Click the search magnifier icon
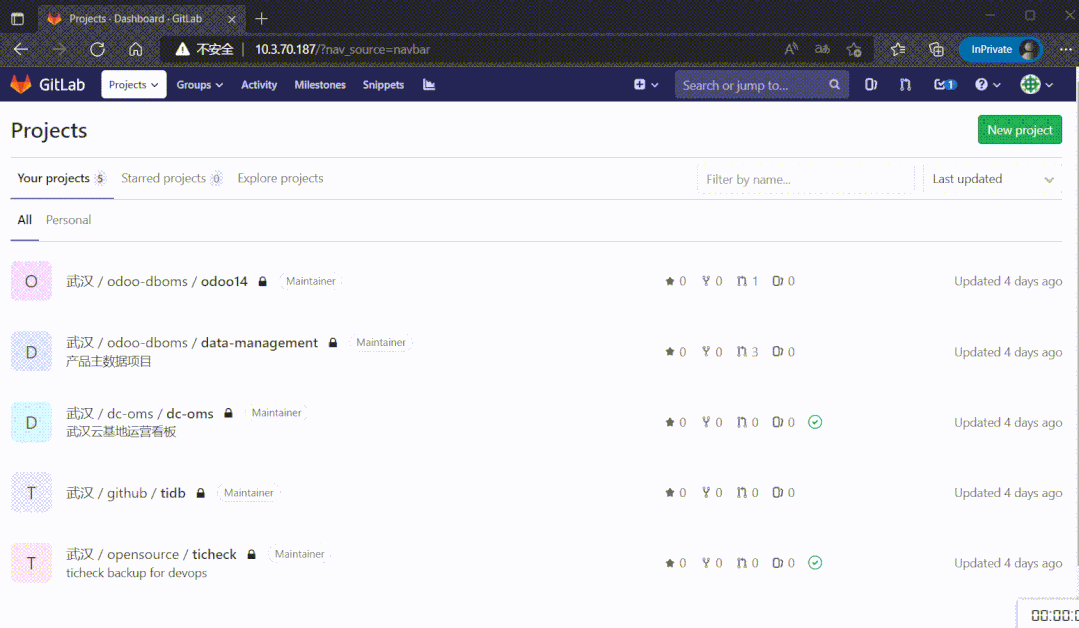1079x628 pixels. (835, 85)
